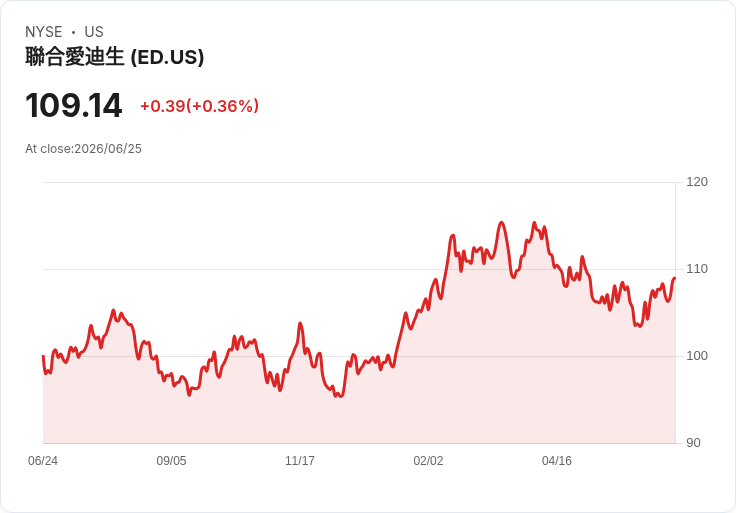Click the 11/17 date label on x-axis
The width and height of the screenshot is (736, 513).
(x=300, y=461)
